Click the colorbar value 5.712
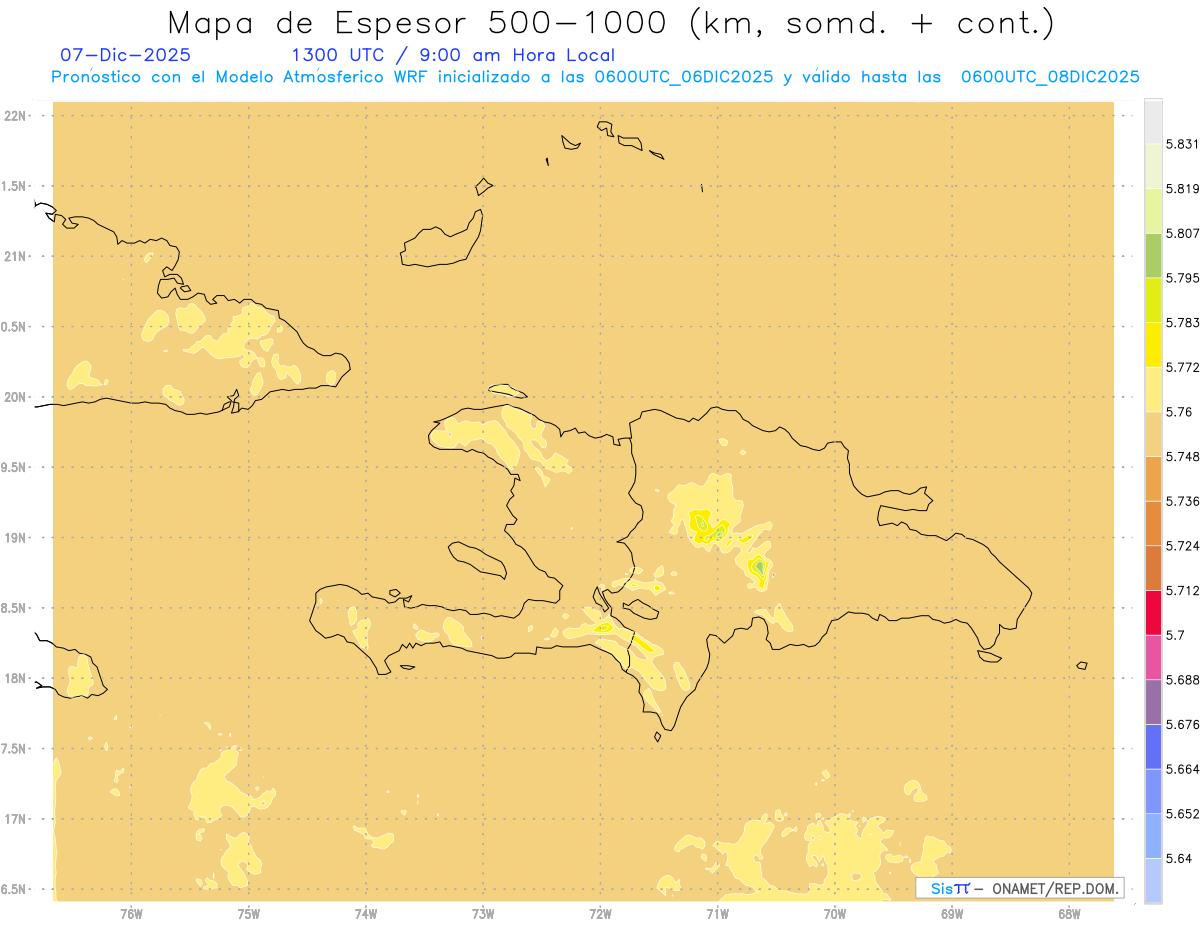The image size is (1200, 927). coord(1183,591)
